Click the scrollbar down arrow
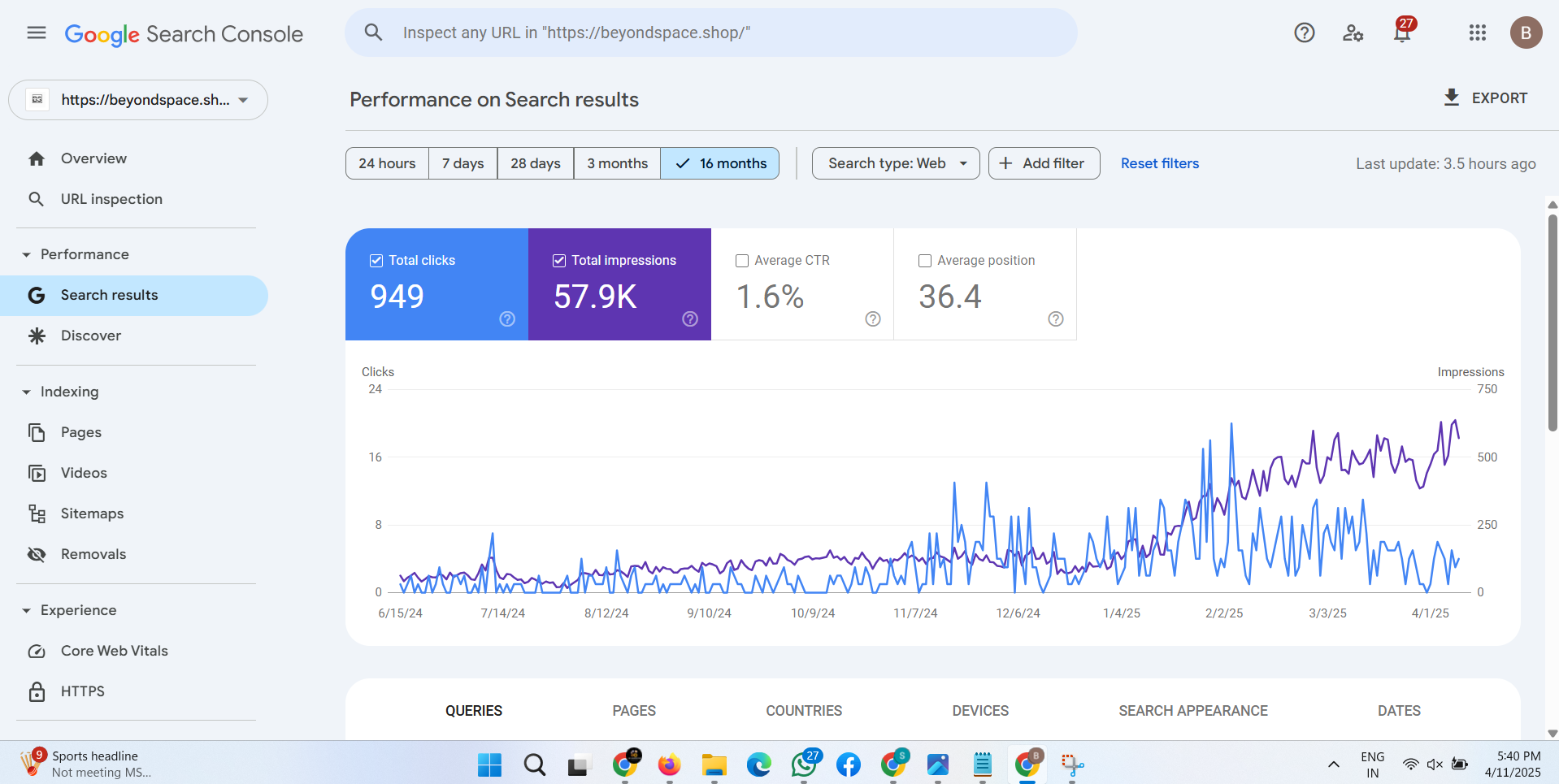Viewport: 1559px width, 784px height. tap(1552, 733)
